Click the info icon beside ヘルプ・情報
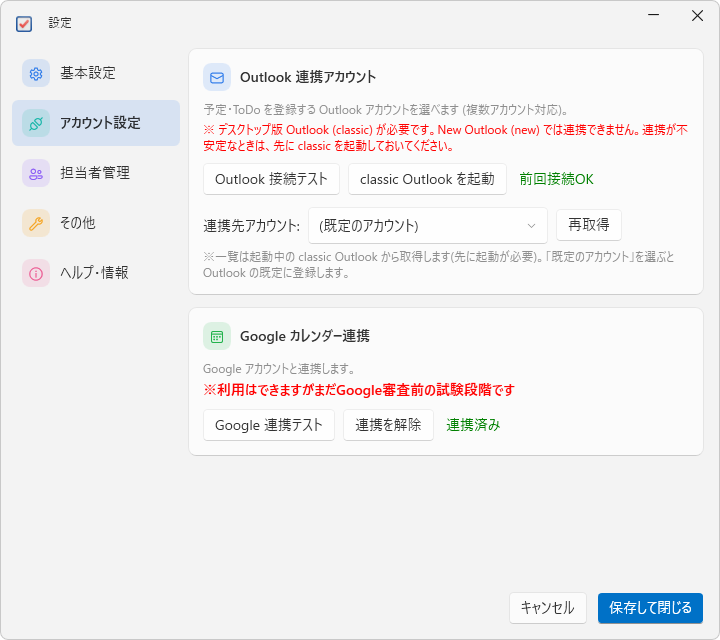This screenshot has width=720, height=640. [x=36, y=273]
